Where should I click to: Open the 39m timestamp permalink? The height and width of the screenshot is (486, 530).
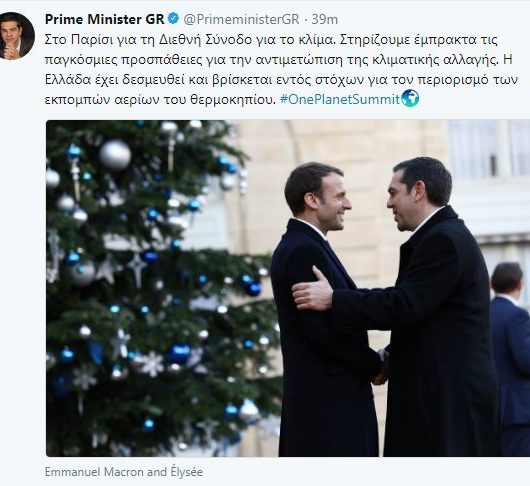324,19
